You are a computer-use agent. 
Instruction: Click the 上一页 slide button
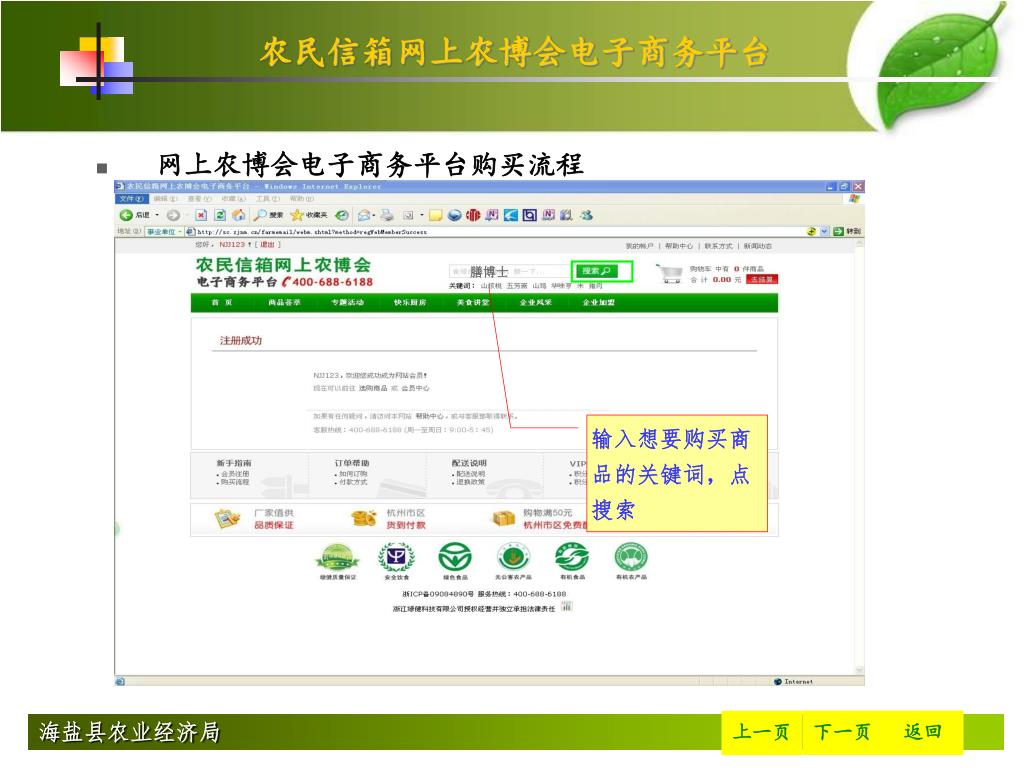[x=761, y=732]
